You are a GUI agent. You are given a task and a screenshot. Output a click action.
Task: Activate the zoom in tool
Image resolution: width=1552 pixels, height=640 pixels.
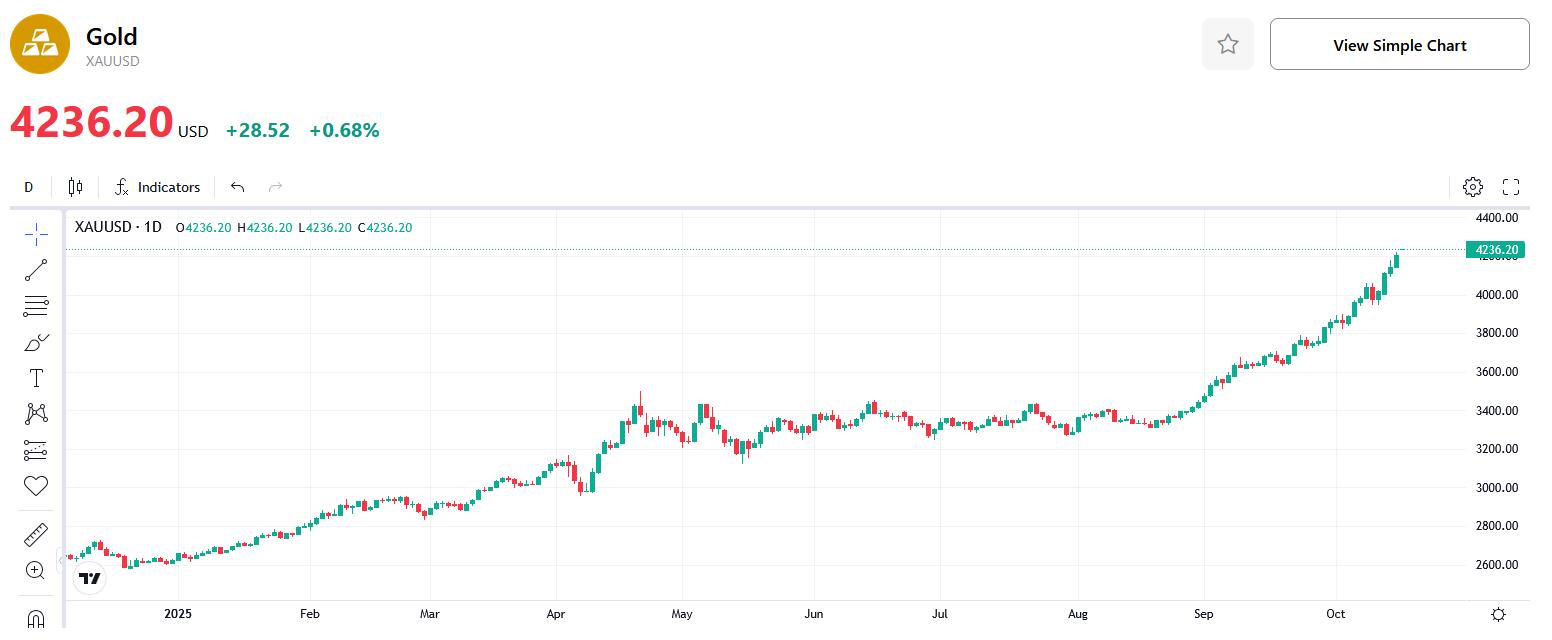click(36, 571)
